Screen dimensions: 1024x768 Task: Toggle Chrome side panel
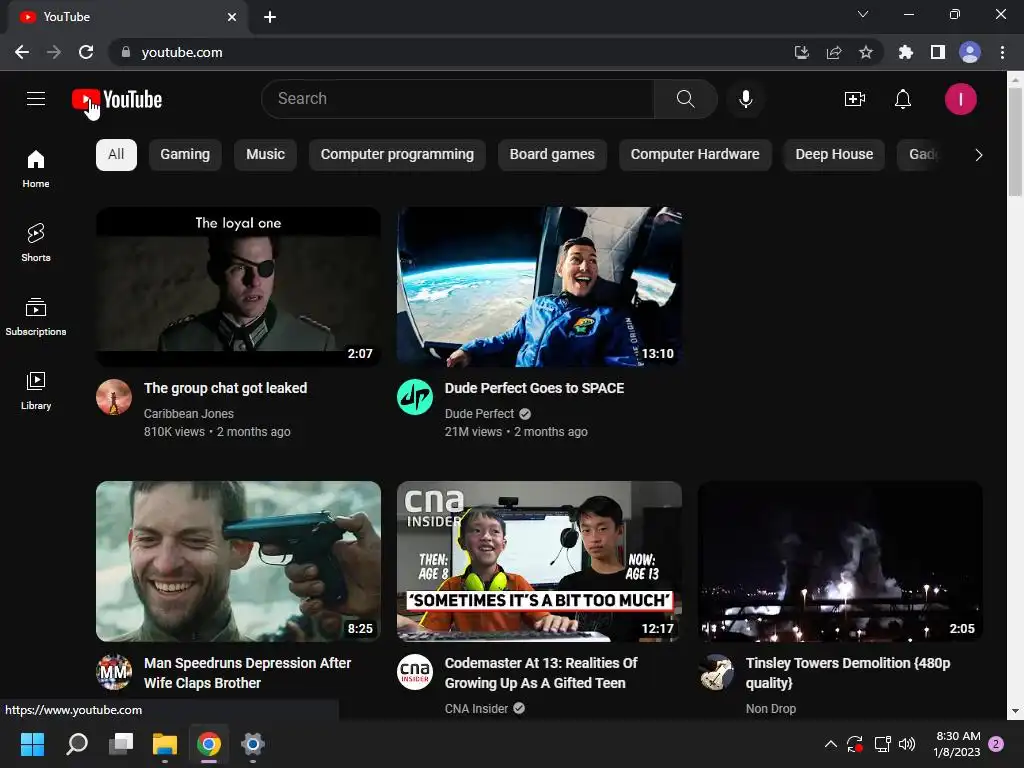[937, 52]
